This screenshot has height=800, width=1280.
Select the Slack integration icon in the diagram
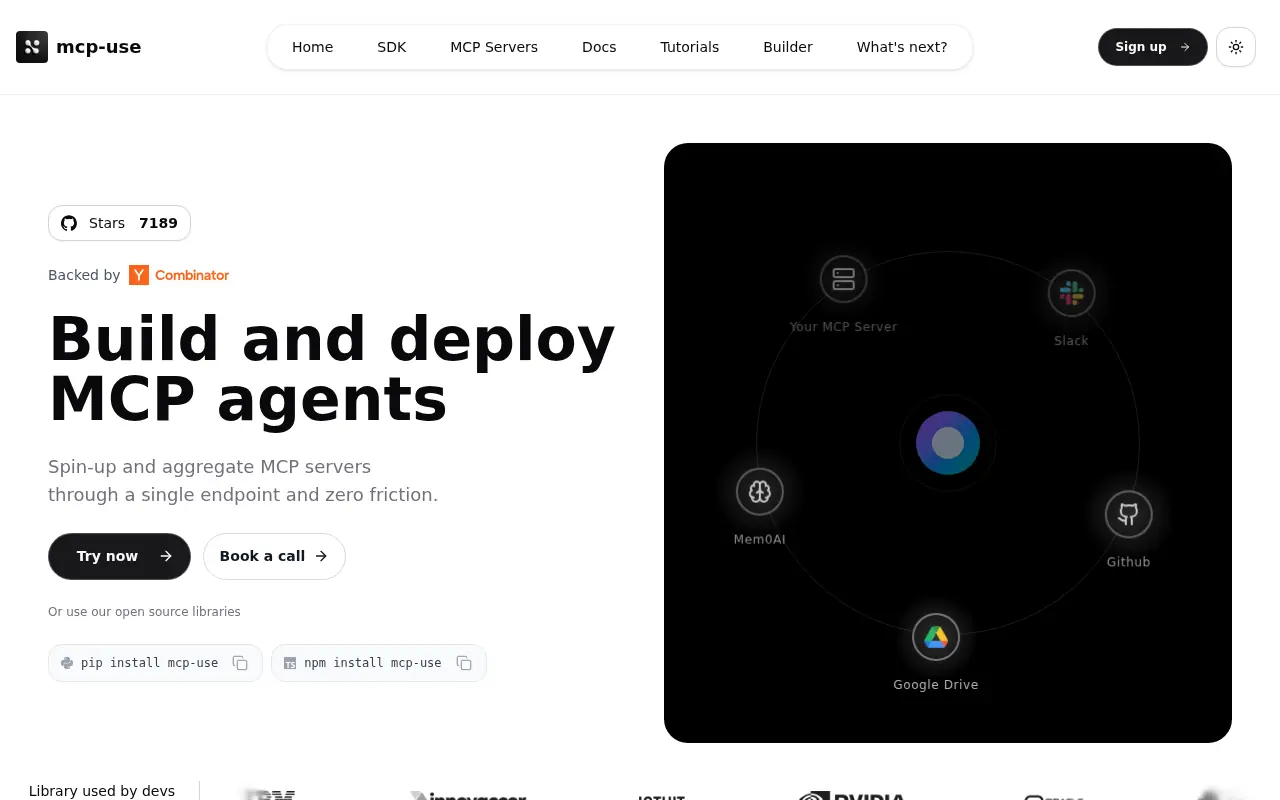coord(1071,292)
